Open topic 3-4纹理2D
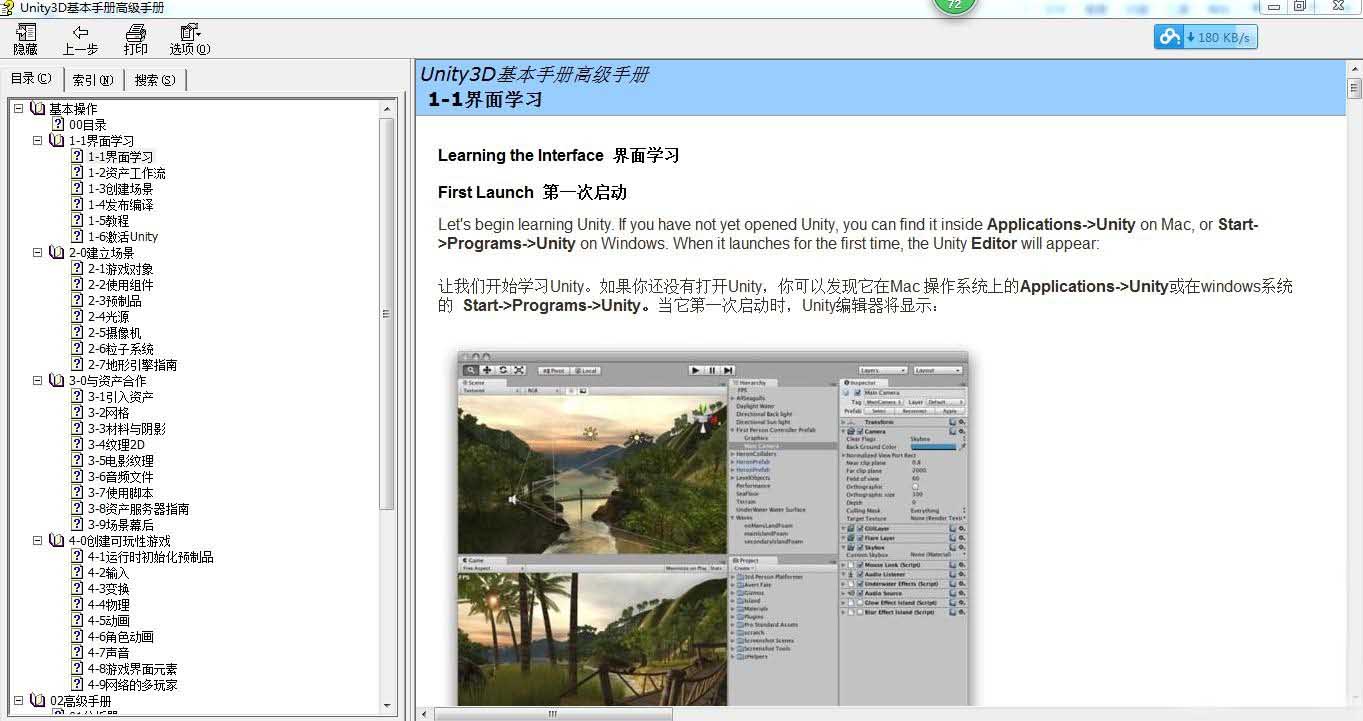The width and height of the screenshot is (1363, 721). (x=116, y=445)
